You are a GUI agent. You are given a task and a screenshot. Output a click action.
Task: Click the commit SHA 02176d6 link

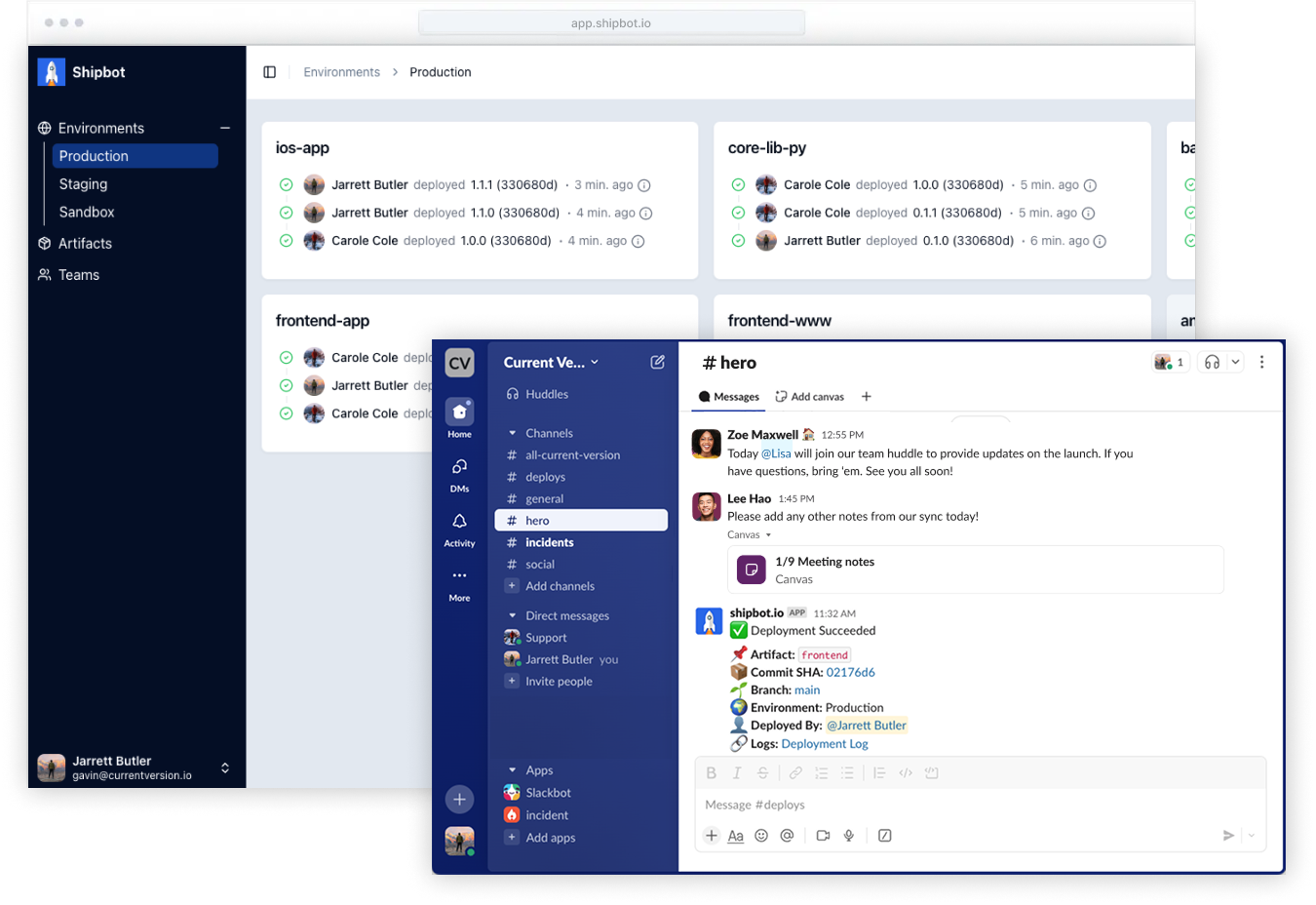coord(850,673)
